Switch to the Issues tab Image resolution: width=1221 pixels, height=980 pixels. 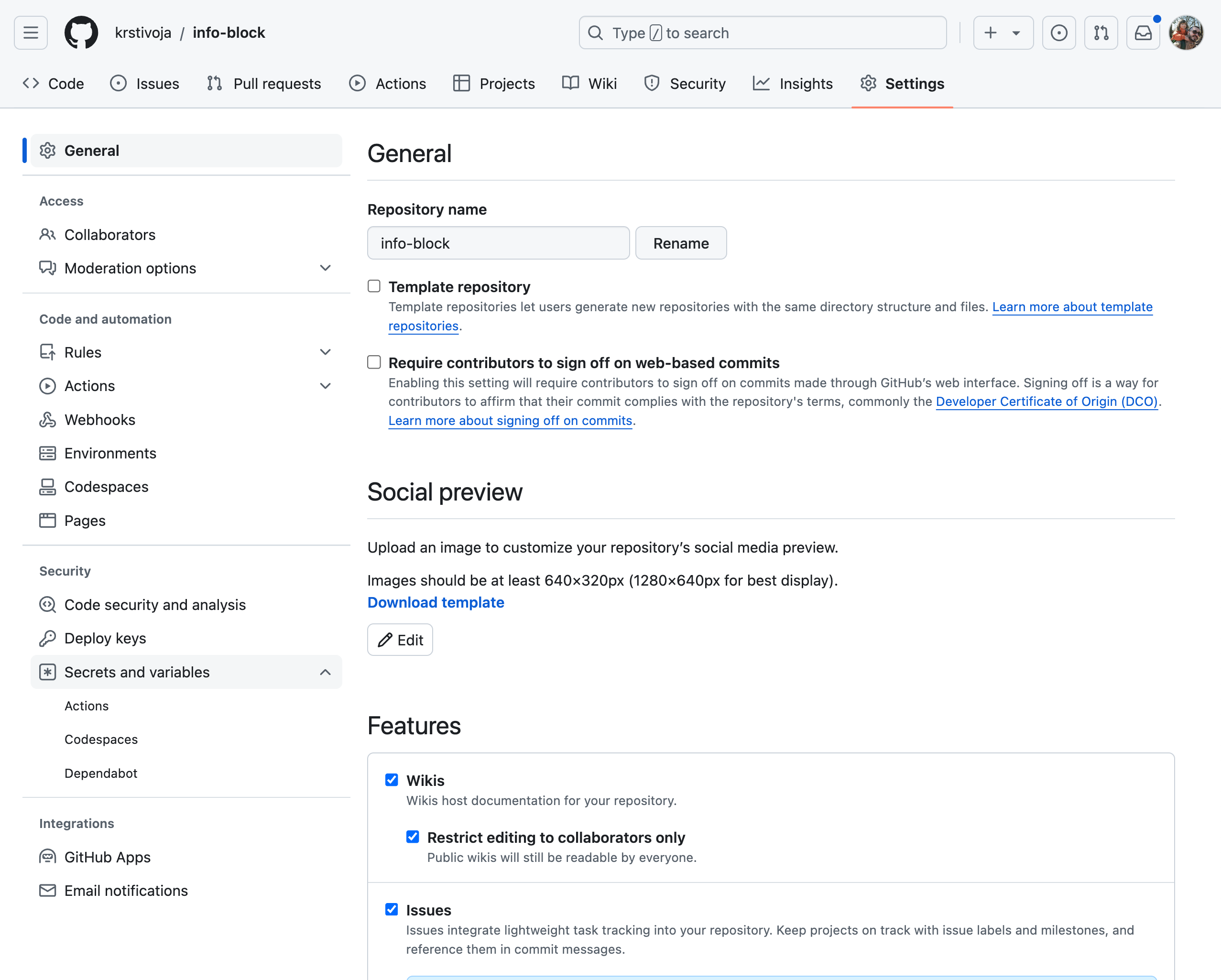pyautogui.click(x=144, y=83)
